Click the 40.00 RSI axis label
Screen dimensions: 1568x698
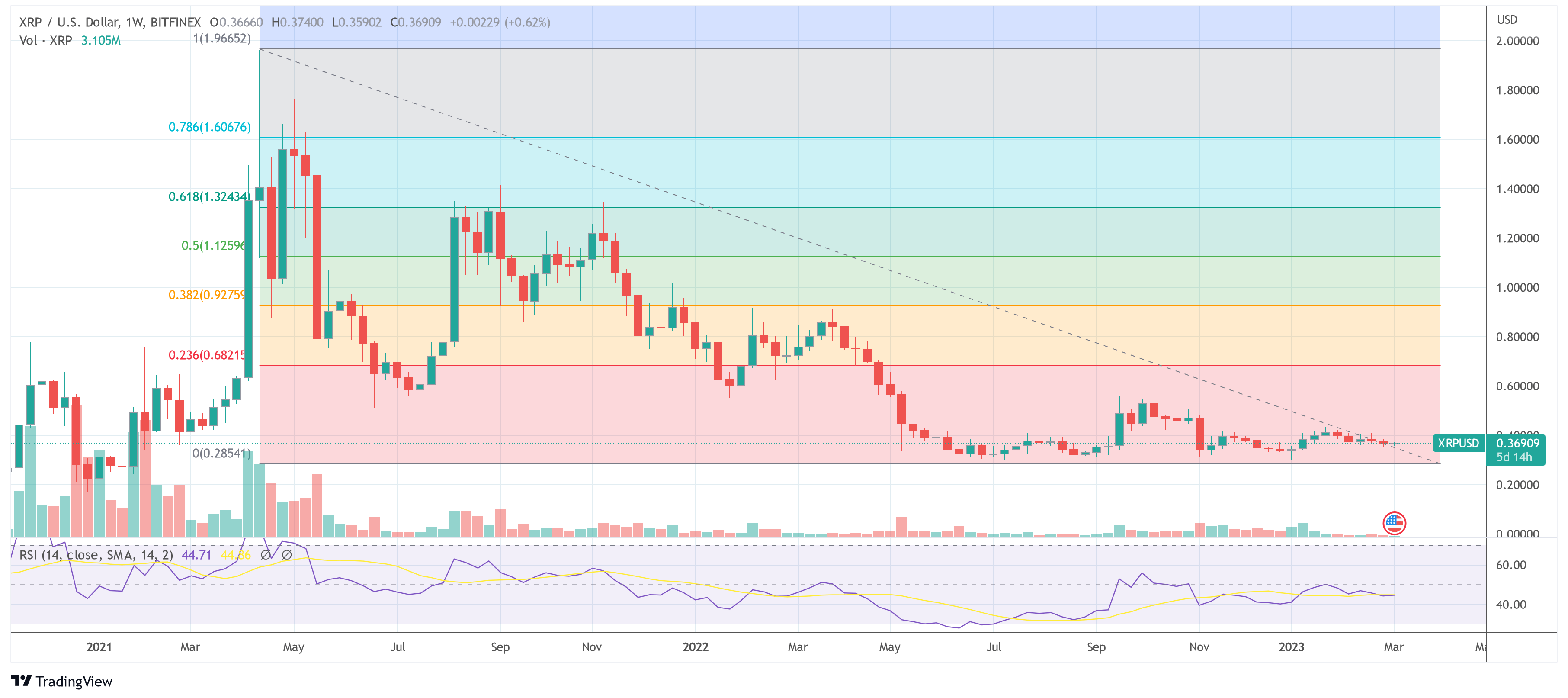[x=1511, y=604]
